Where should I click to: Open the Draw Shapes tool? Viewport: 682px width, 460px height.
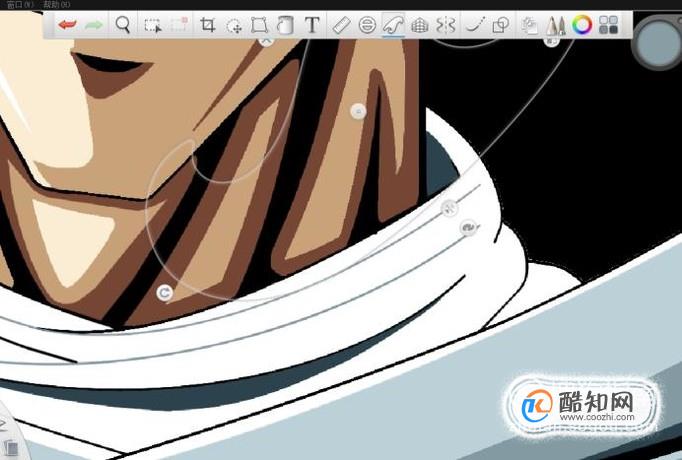point(501,25)
